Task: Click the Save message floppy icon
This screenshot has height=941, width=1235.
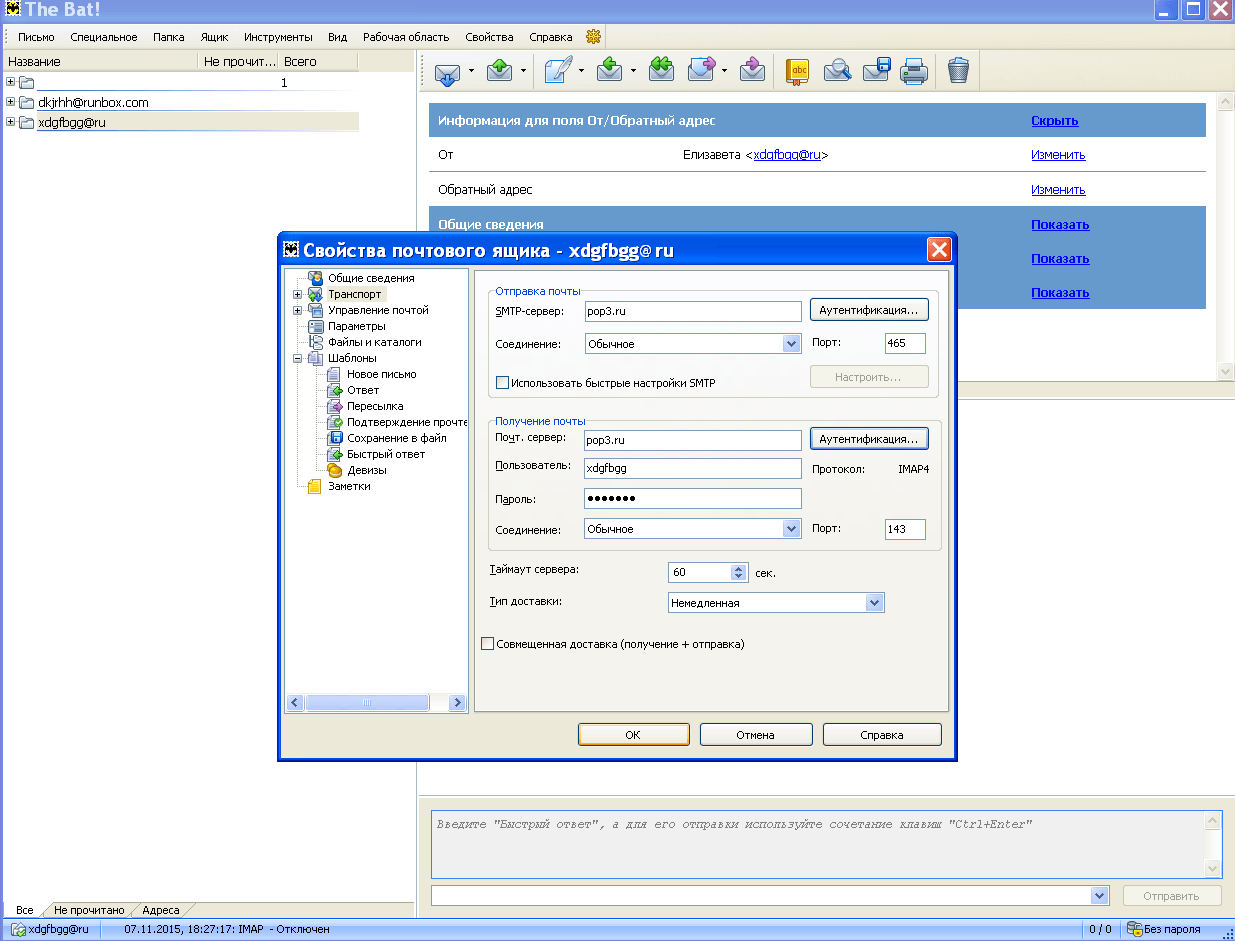Action: [876, 71]
